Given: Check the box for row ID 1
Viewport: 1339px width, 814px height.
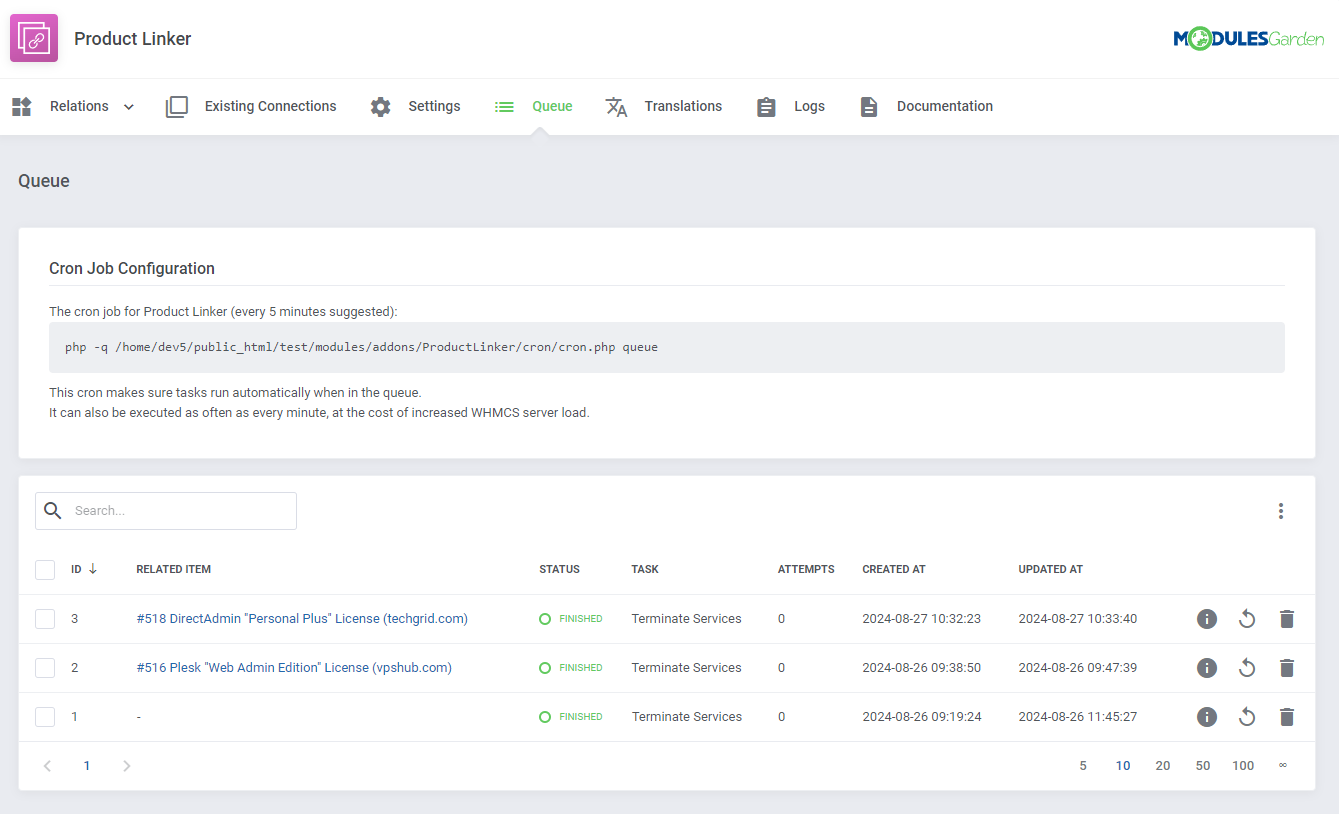Looking at the screenshot, I should click(x=45, y=717).
